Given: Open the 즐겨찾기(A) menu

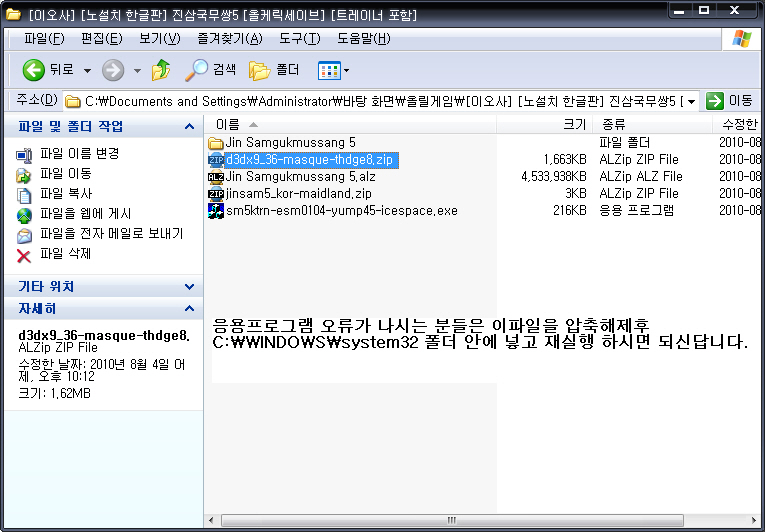Looking at the screenshot, I should click(229, 39).
